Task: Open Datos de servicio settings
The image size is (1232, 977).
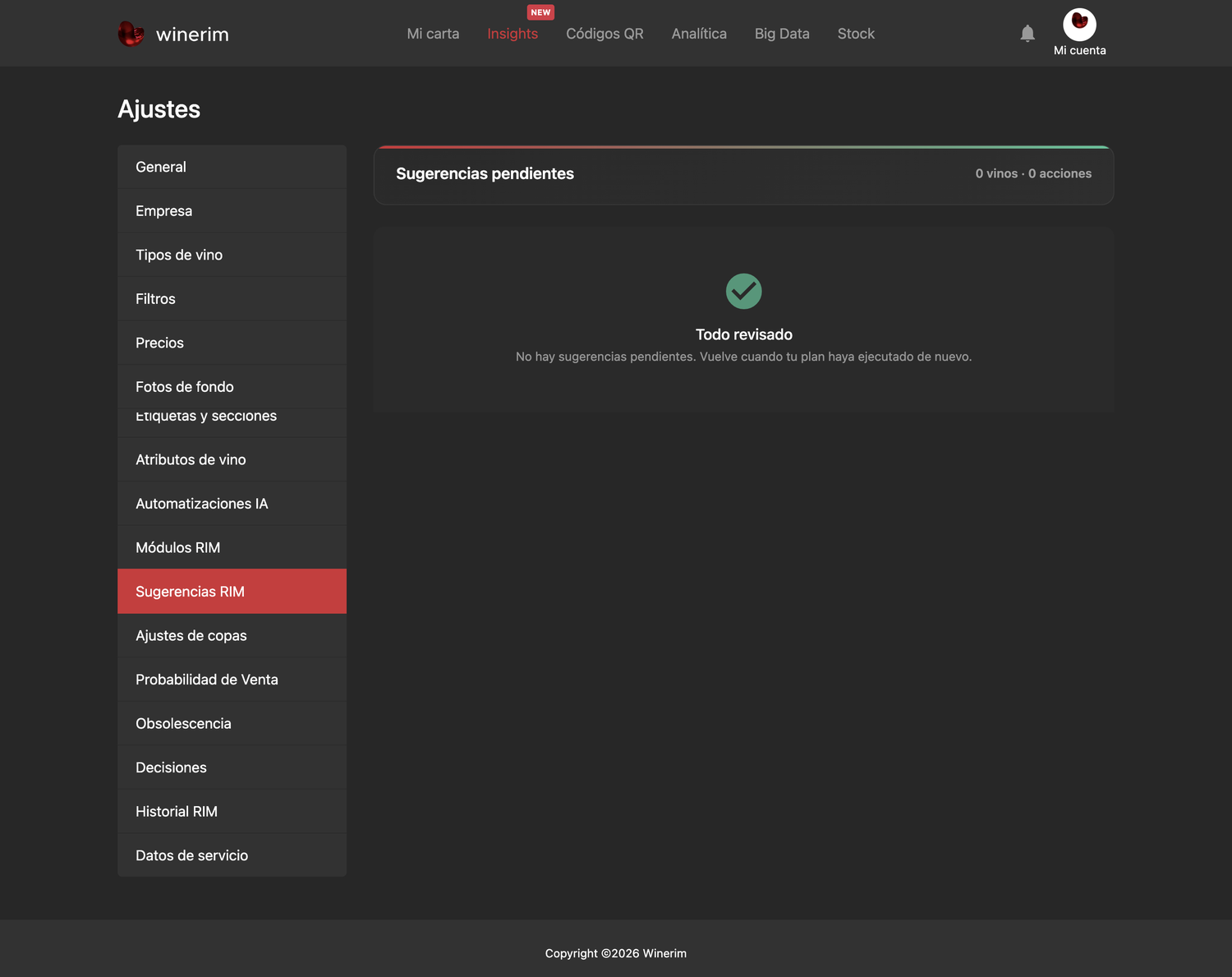Action: click(232, 855)
